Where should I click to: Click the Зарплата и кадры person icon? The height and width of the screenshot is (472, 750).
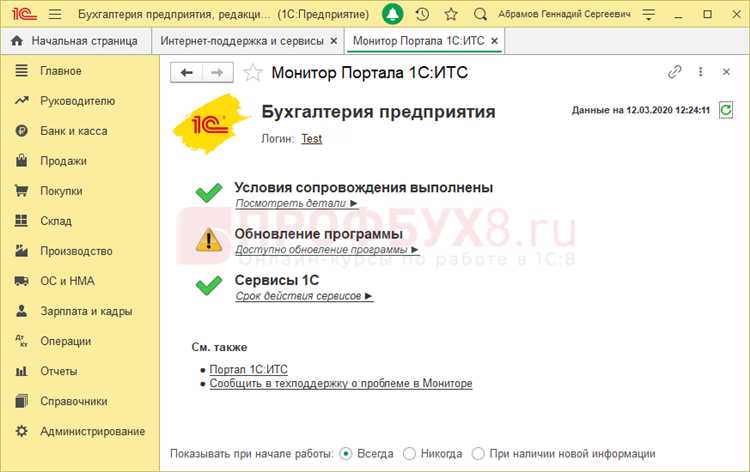pos(21,311)
